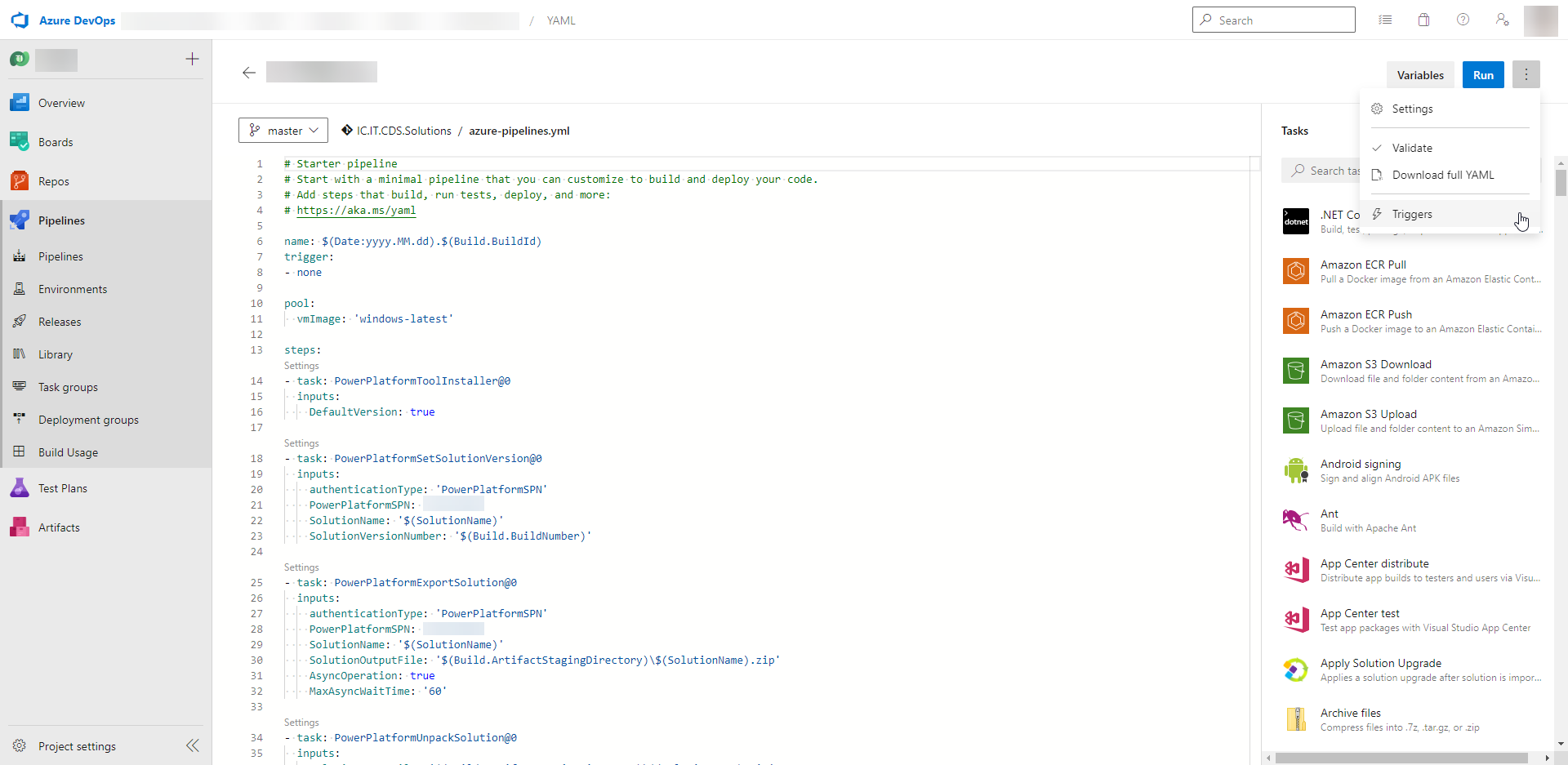1568x765 pixels.
Task: Open the marketplace shopping bag icon
Action: point(1423,20)
